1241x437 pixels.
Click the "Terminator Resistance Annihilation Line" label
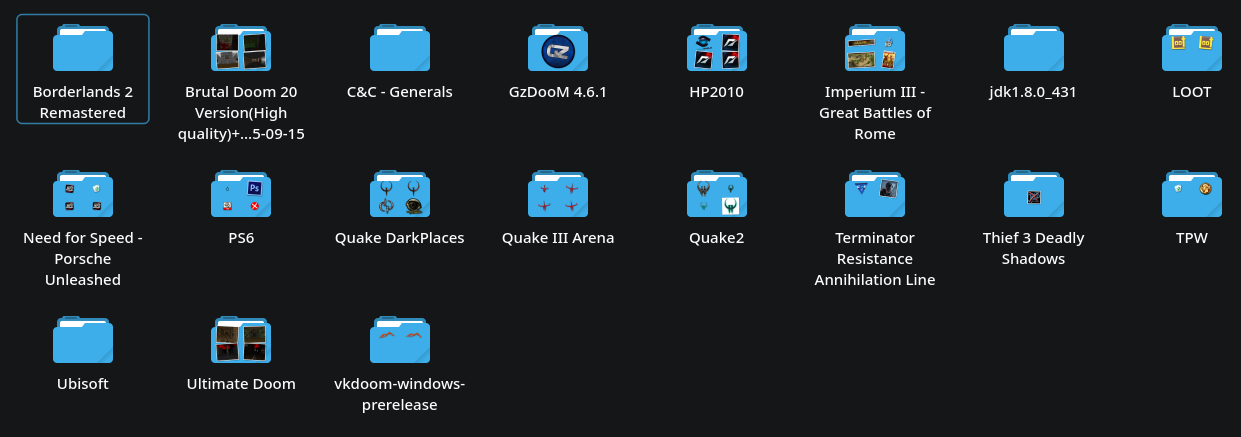[875, 258]
